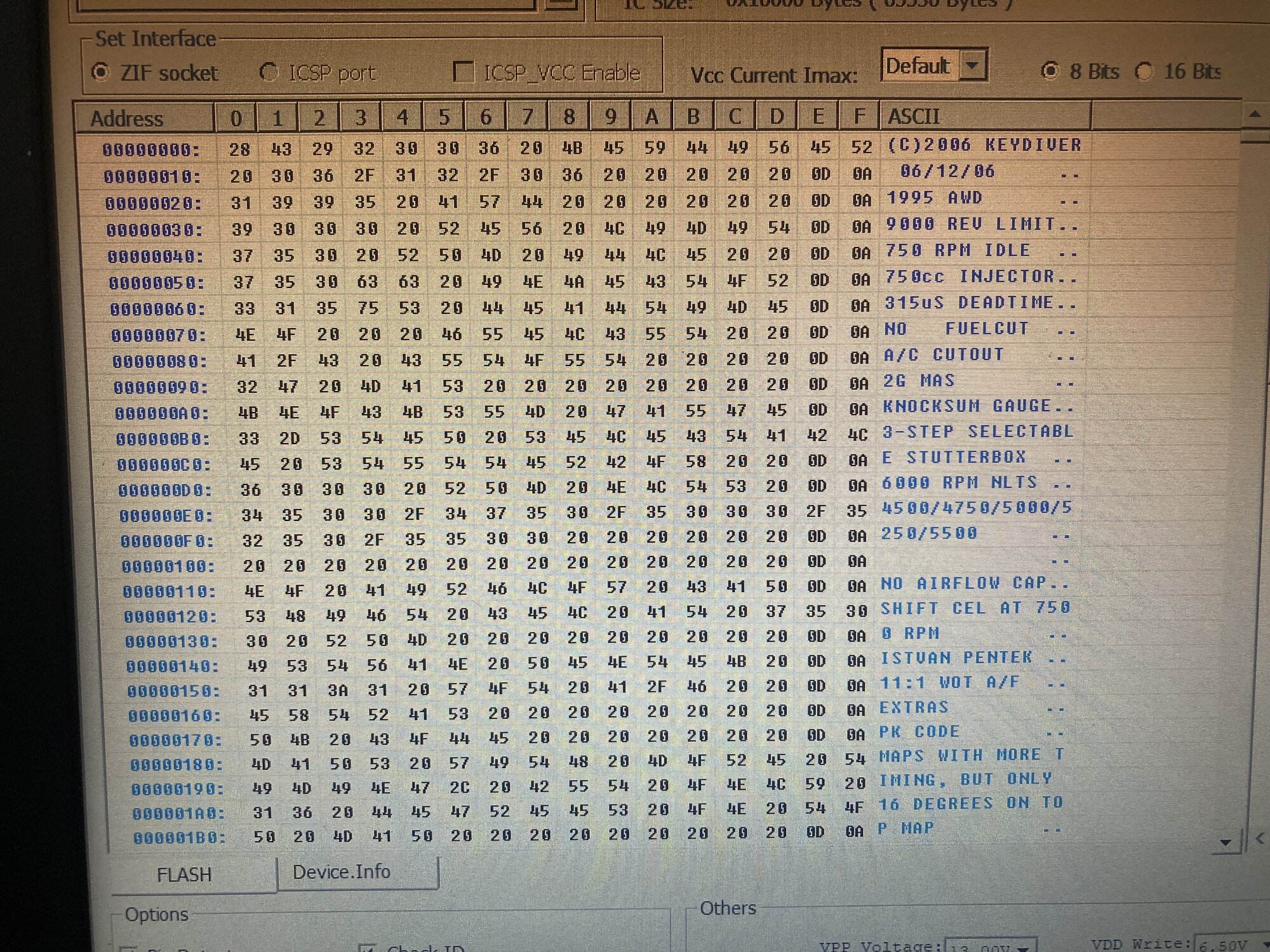Click byte 4B at start of row 000000A0
The width and height of the screenshot is (1270, 952).
pyautogui.click(x=248, y=413)
